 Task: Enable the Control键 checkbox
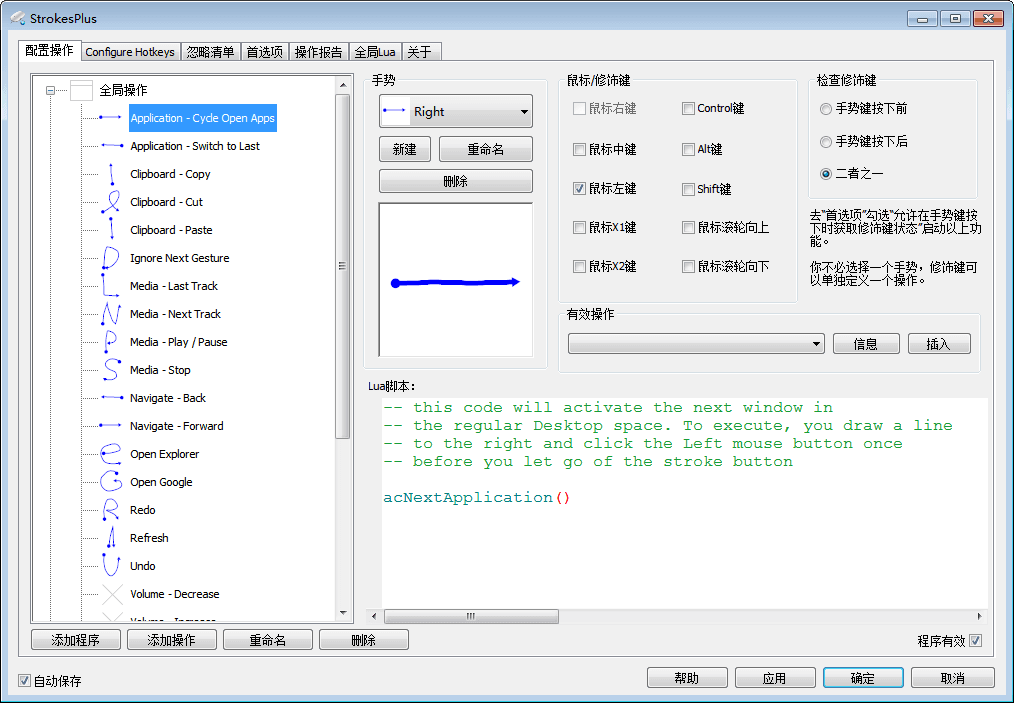pos(688,108)
